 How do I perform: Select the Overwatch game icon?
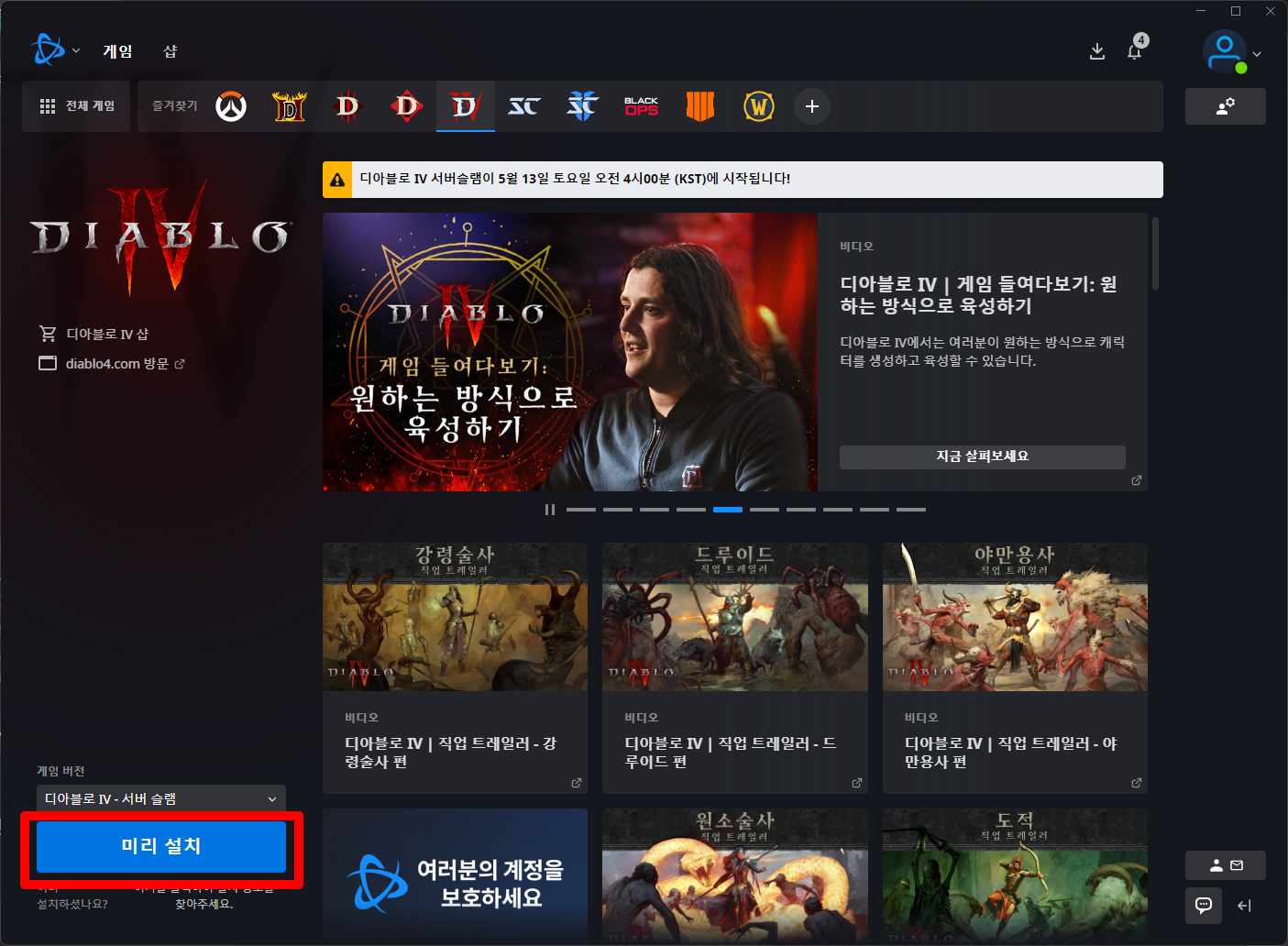coord(231,106)
